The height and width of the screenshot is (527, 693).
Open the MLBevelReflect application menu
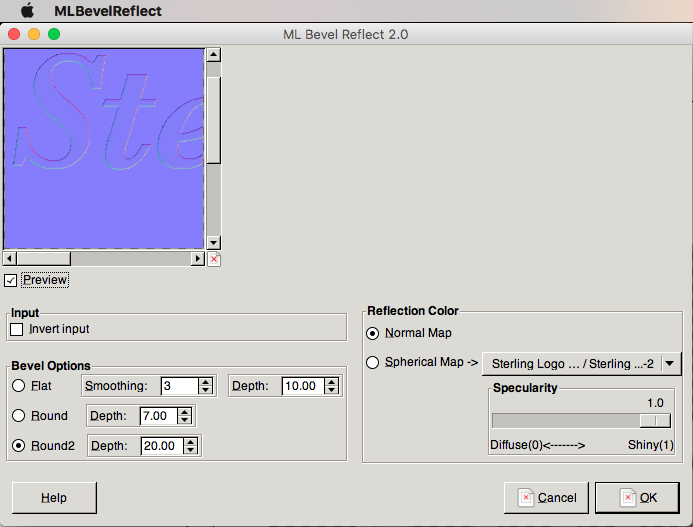coord(108,11)
